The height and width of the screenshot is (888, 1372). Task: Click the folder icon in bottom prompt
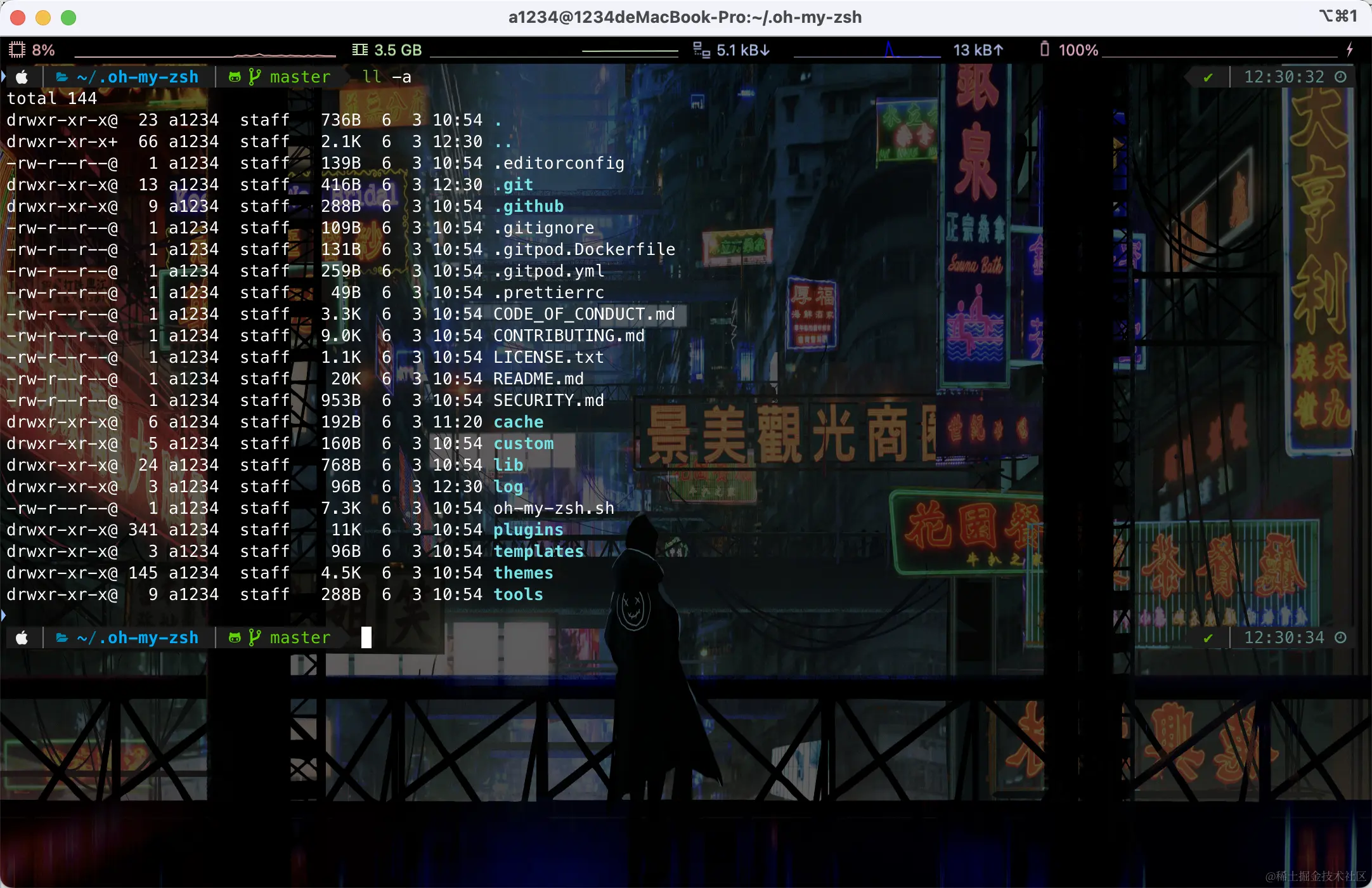click(62, 637)
